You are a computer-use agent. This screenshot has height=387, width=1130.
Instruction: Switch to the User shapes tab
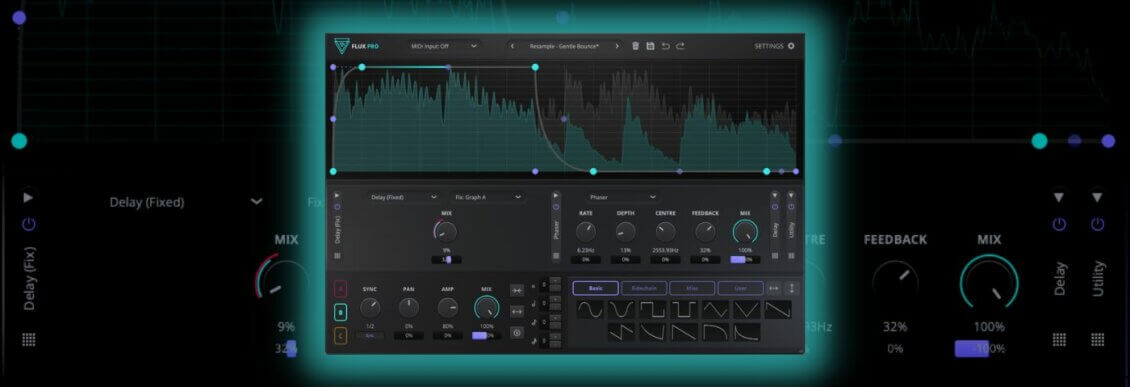pyautogui.click(x=740, y=288)
